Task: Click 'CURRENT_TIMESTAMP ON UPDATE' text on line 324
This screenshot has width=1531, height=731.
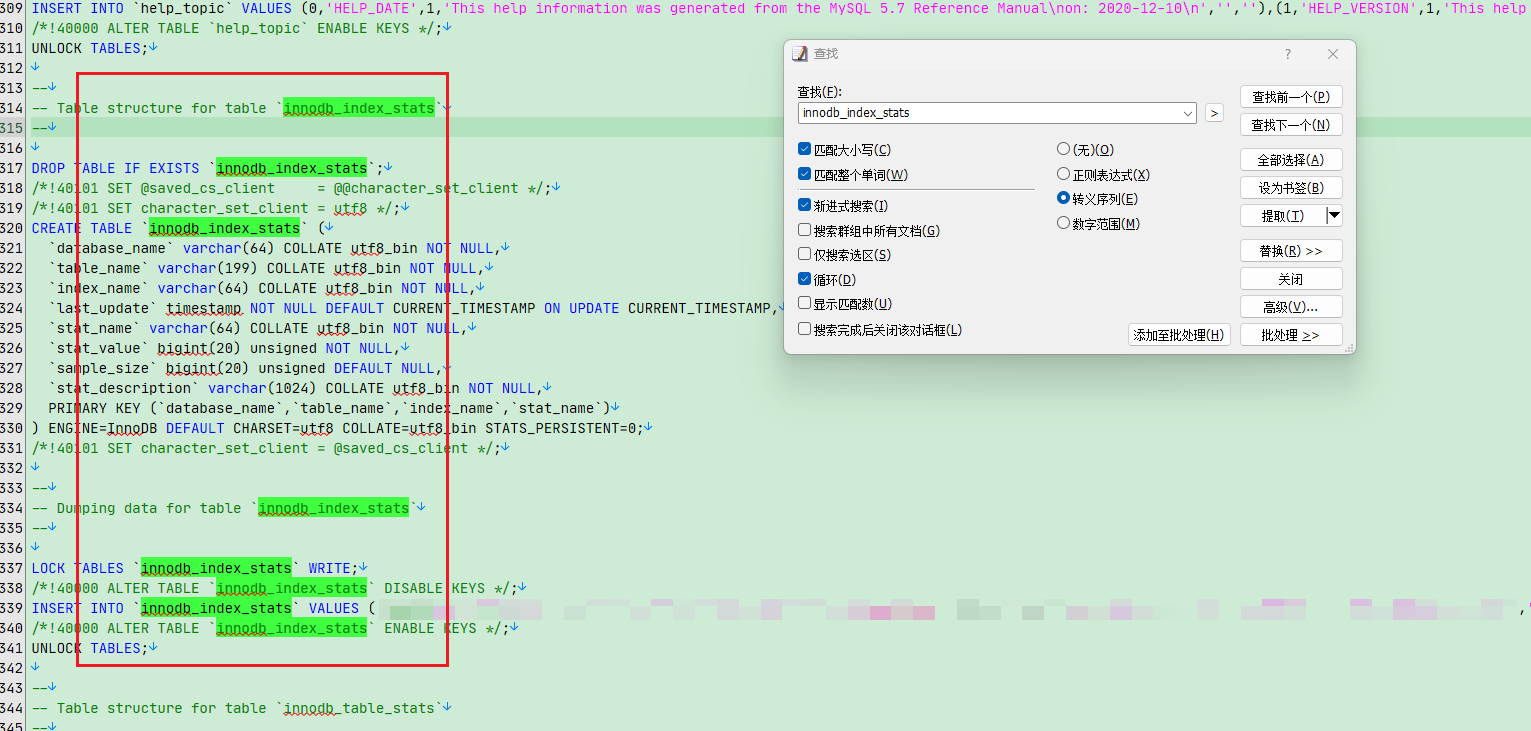Action: [x=506, y=308]
